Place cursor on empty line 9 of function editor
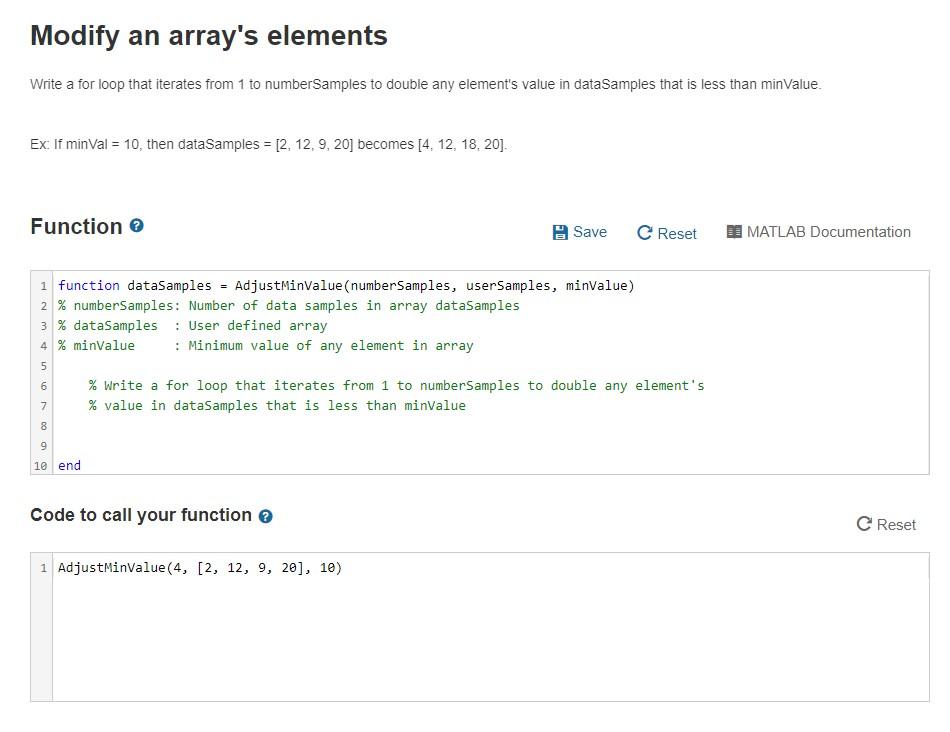Viewport: 950px width, 732px height. tap(491, 445)
